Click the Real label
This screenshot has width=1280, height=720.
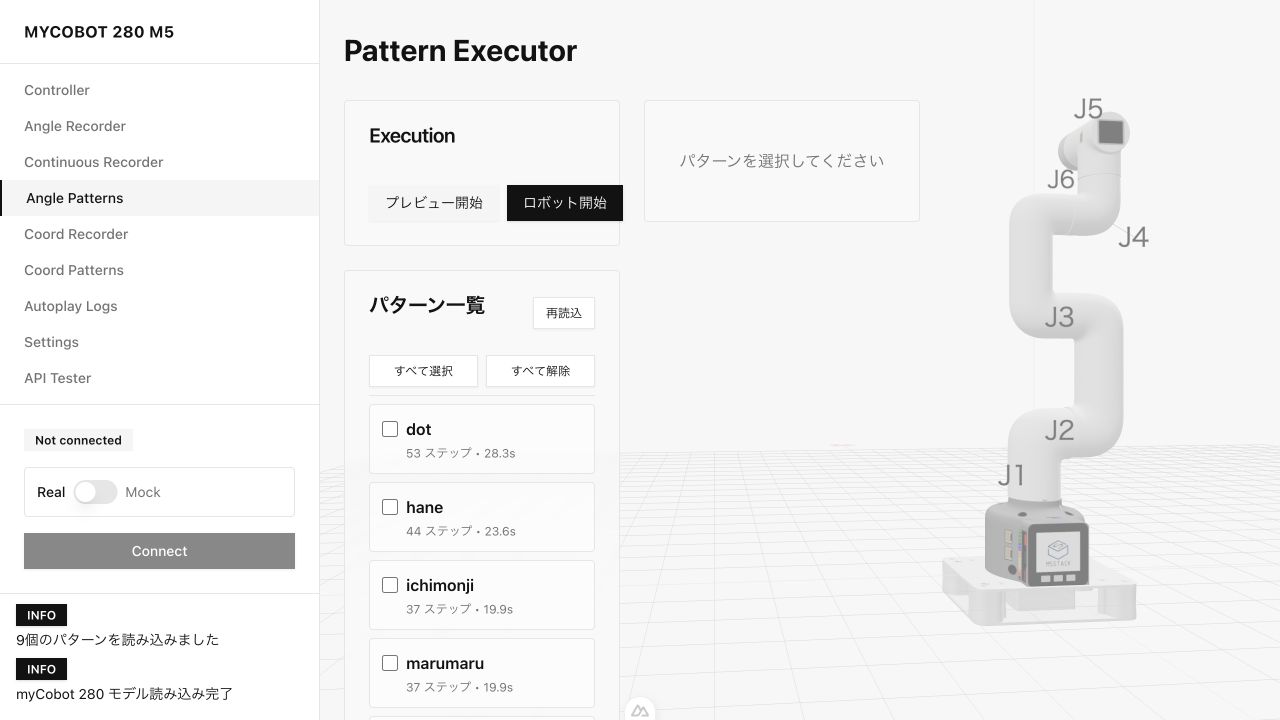point(51,492)
